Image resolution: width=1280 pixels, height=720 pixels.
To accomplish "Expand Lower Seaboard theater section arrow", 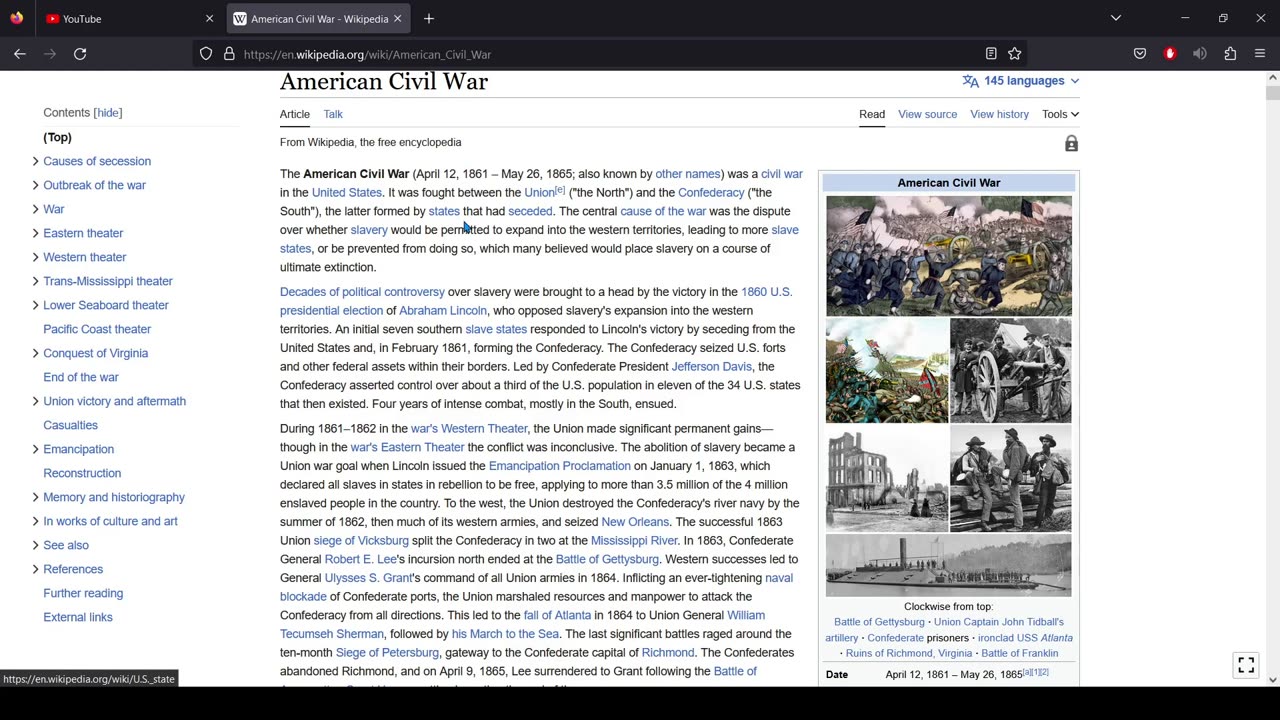I will point(35,305).
